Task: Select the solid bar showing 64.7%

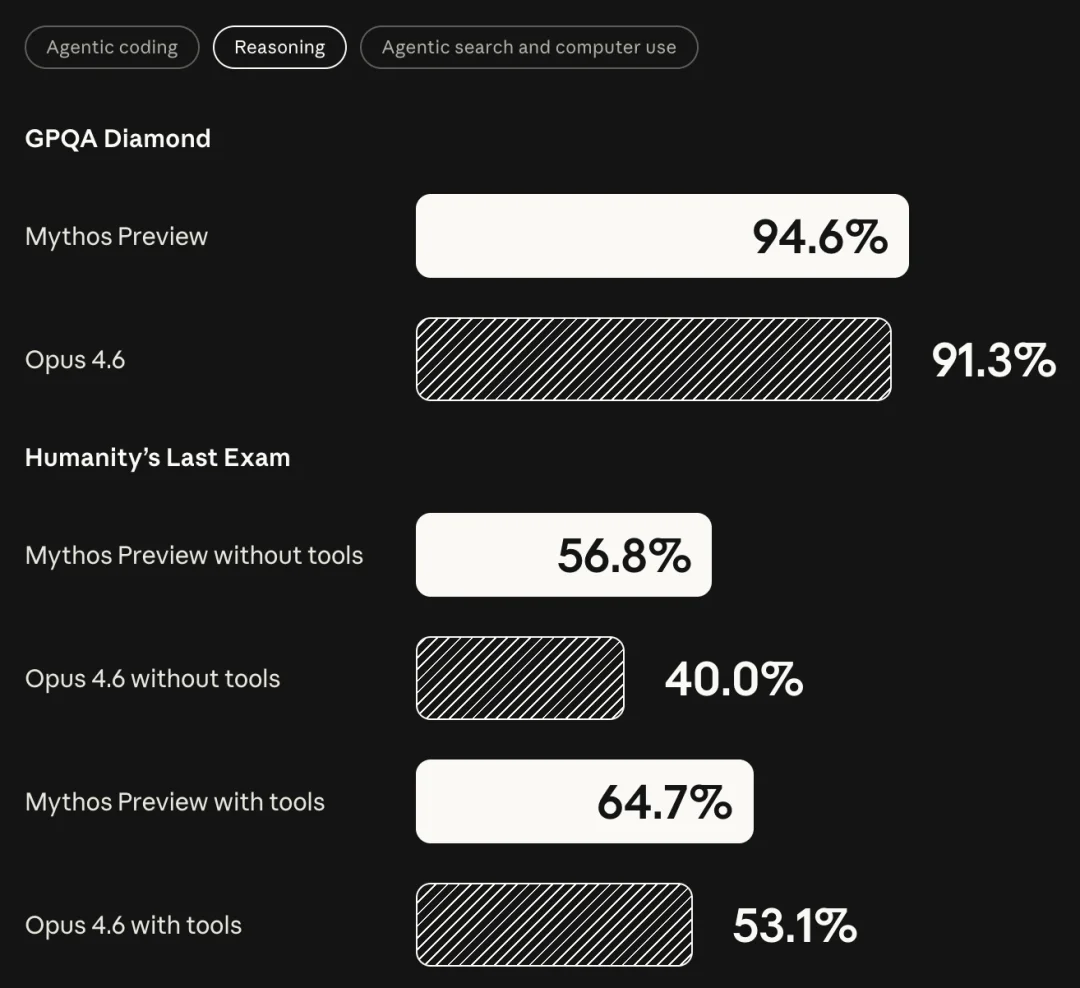Action: click(x=584, y=801)
